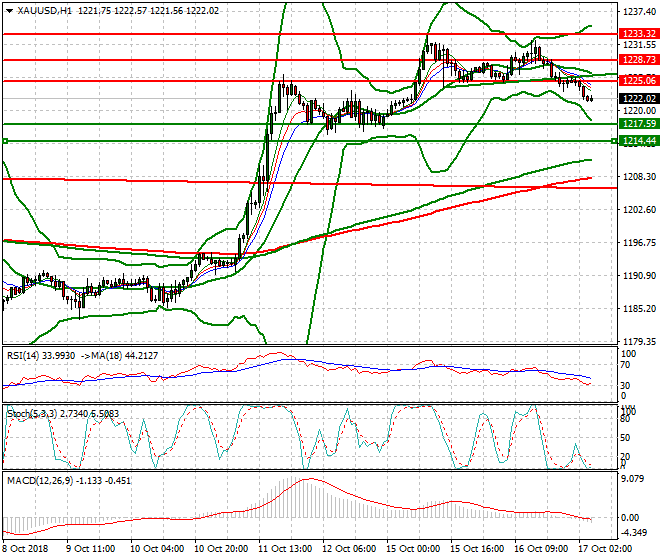This screenshot has width=660, height=560.
Task: Click the 1237.40 price axis value
Action: (639, 12)
